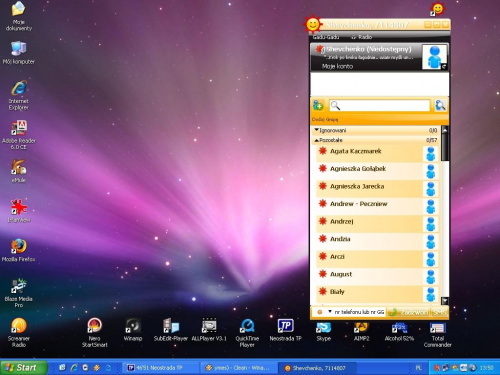Launch the eMule desktop shortcut
Screen dimensions: 500x375
click(19, 171)
